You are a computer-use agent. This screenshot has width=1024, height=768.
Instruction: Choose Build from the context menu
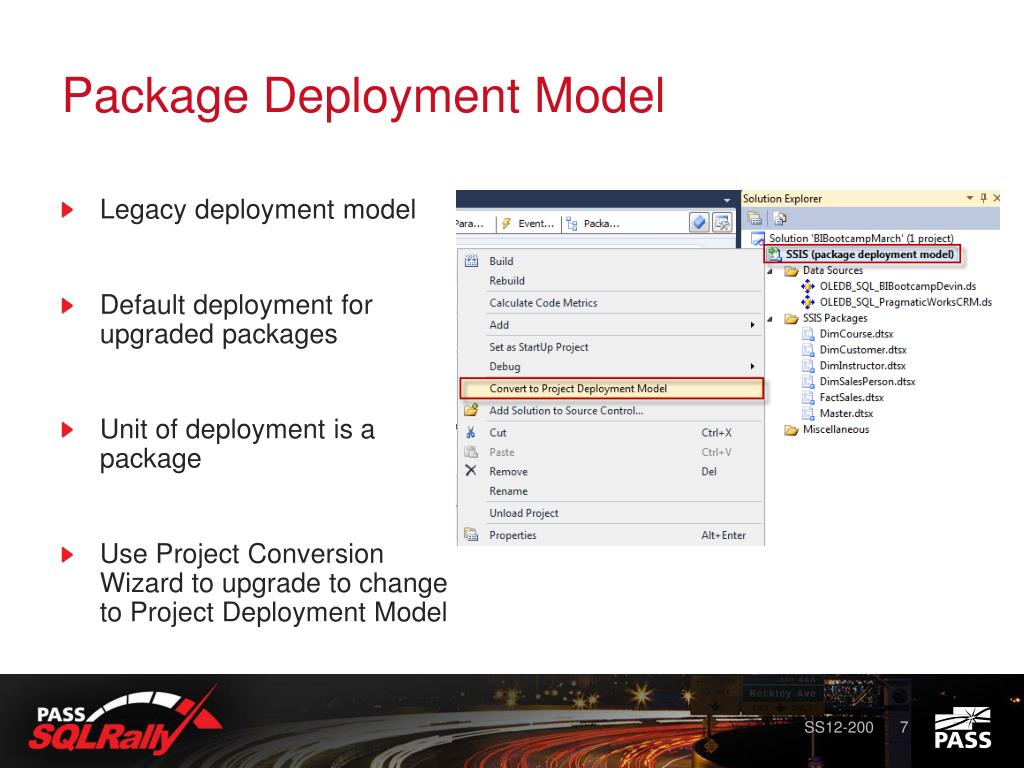(611, 261)
